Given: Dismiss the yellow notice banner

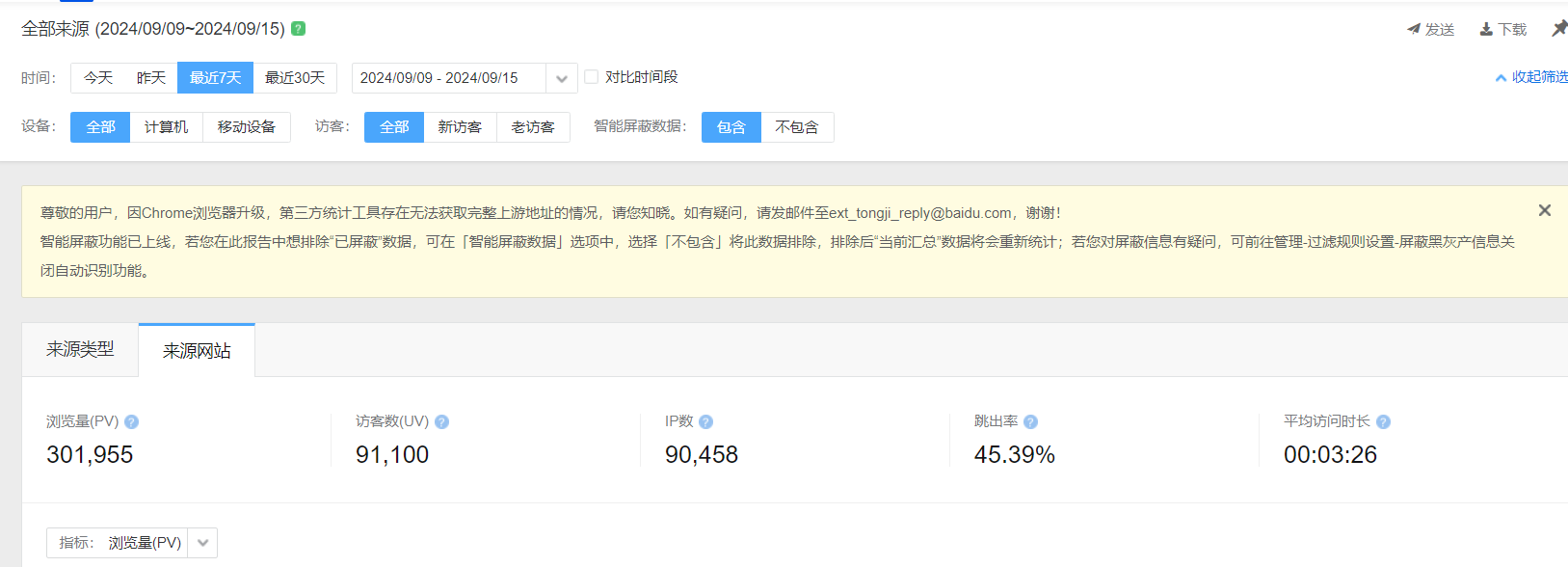Looking at the screenshot, I should [x=1545, y=210].
